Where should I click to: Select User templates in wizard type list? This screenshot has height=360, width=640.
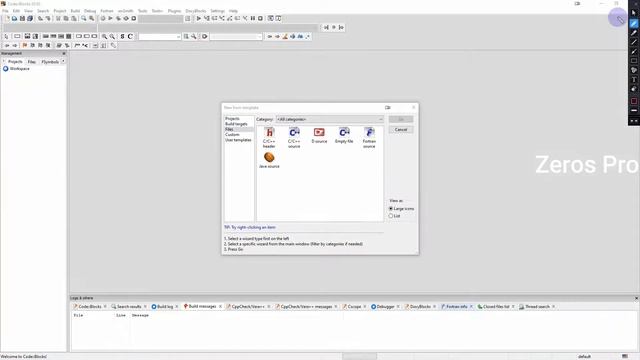pos(238,140)
